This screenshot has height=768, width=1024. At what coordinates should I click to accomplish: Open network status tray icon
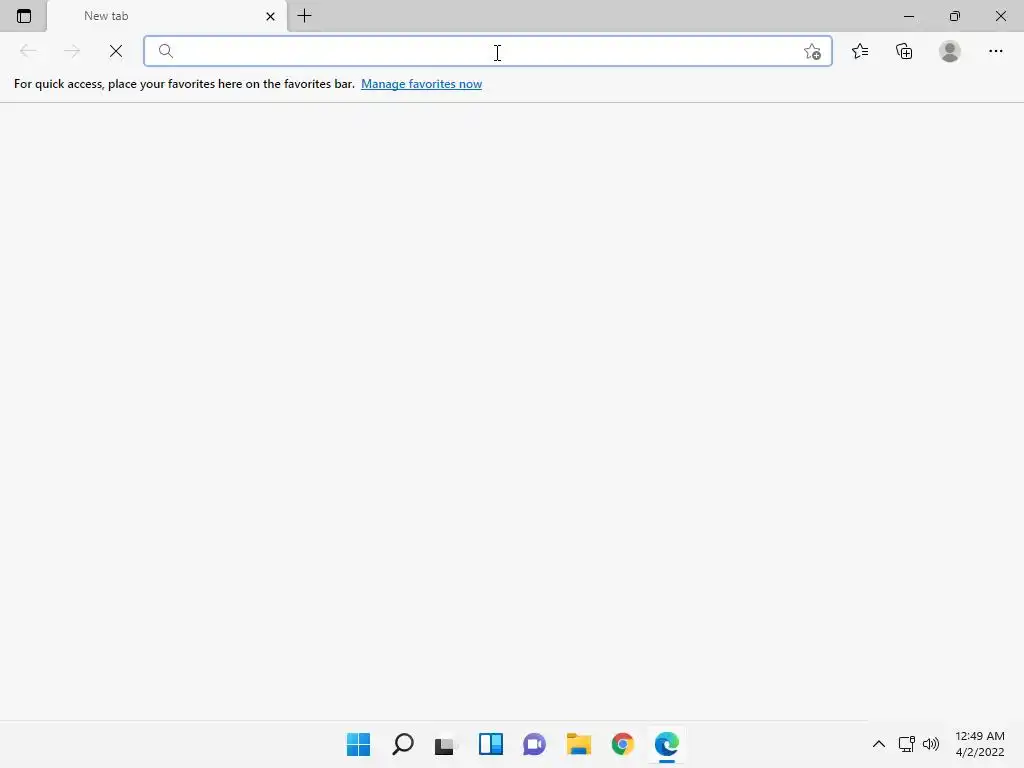pos(906,744)
